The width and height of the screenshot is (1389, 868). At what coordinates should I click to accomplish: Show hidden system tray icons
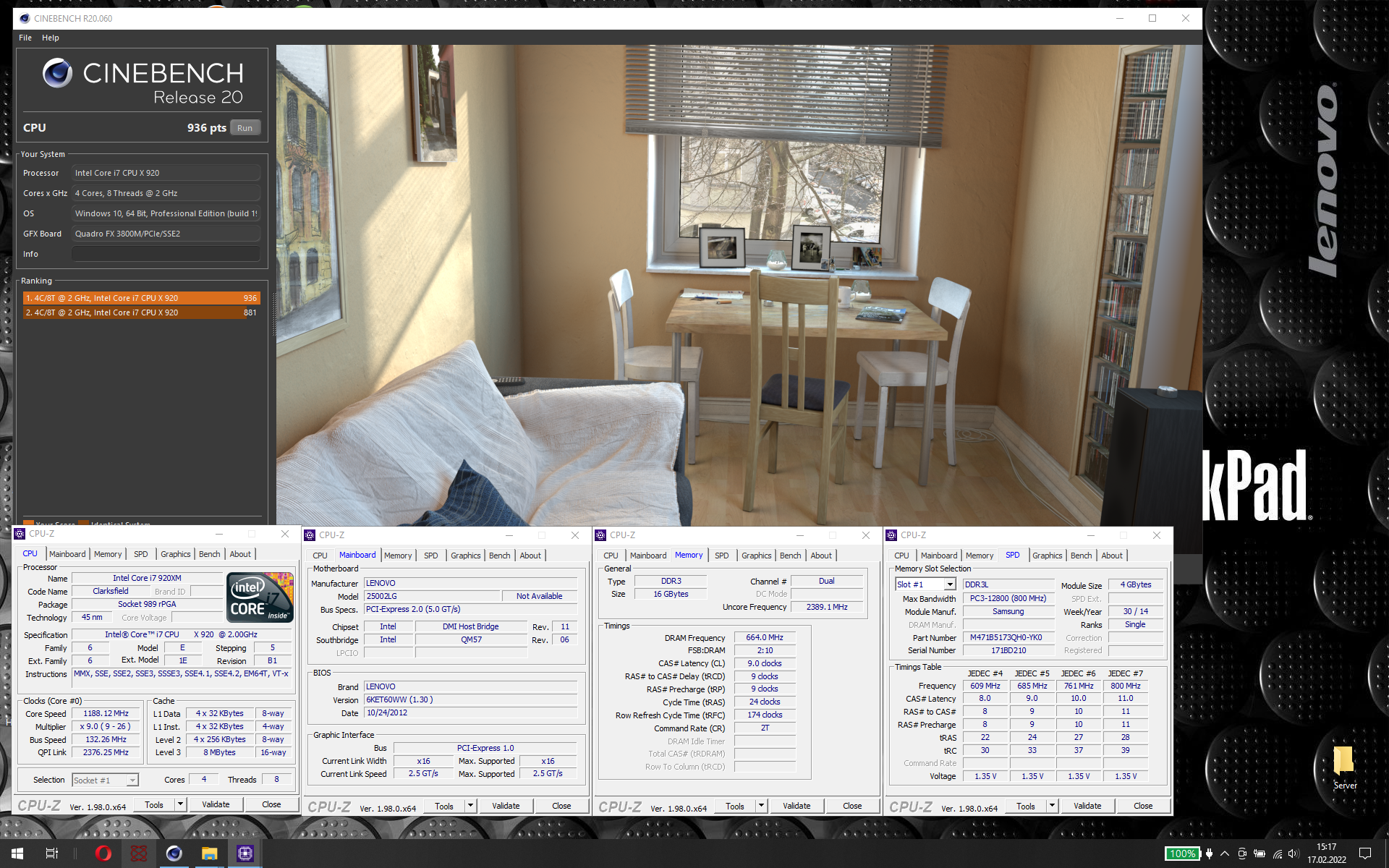1225,854
